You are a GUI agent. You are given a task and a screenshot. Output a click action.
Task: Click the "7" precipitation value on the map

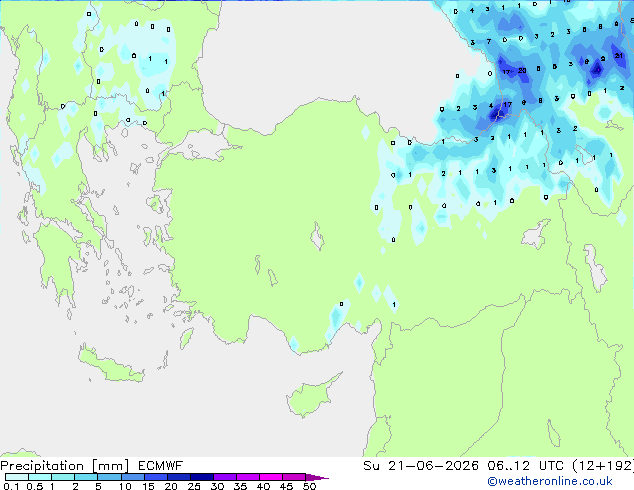click(489, 41)
